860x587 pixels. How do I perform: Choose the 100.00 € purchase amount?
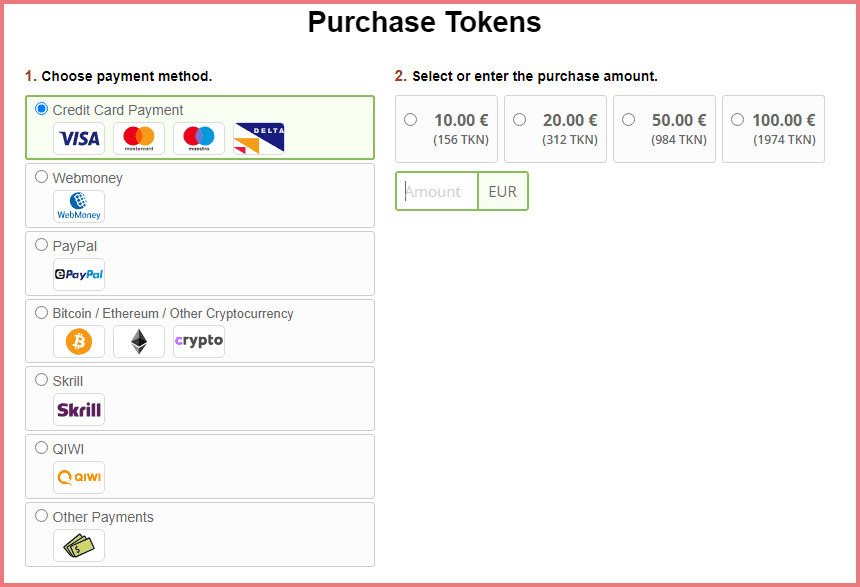click(738, 120)
